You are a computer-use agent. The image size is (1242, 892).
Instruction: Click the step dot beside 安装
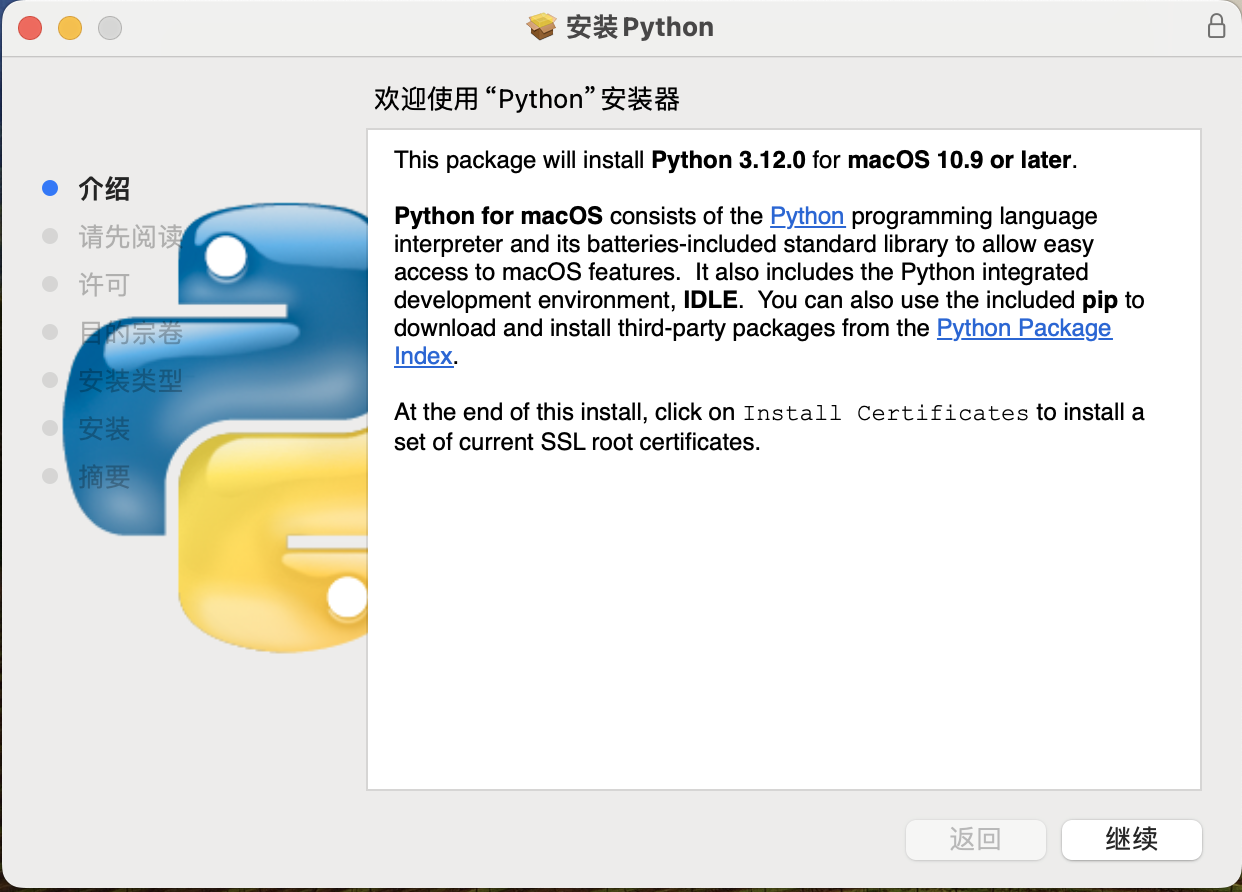[50, 428]
